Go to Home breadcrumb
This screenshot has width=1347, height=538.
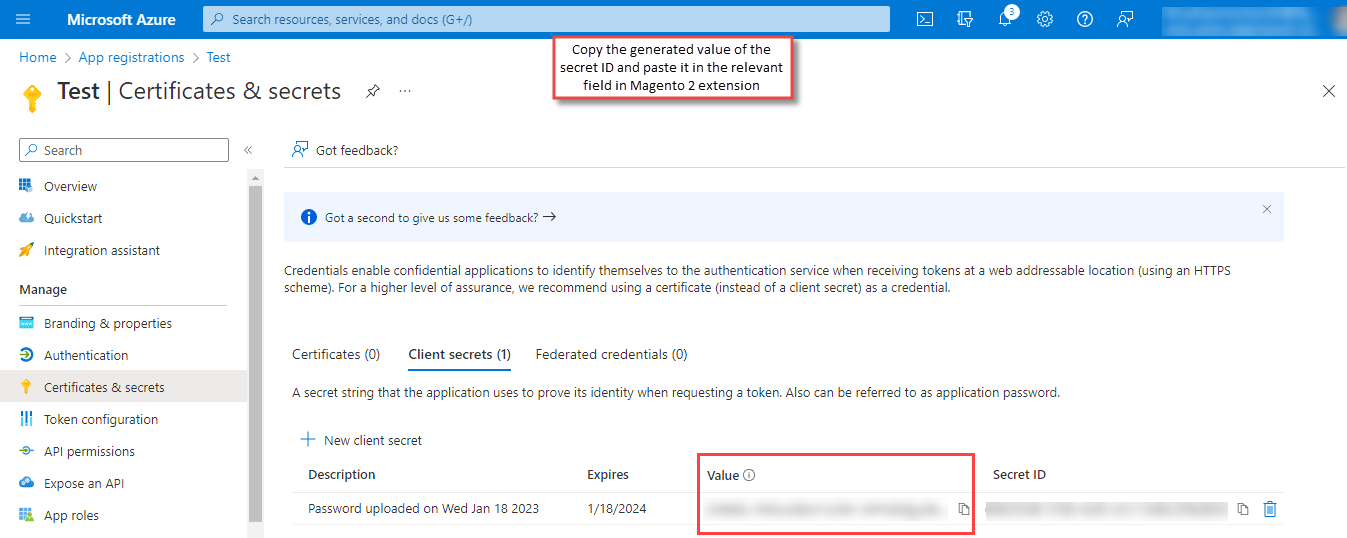pyautogui.click(x=38, y=57)
